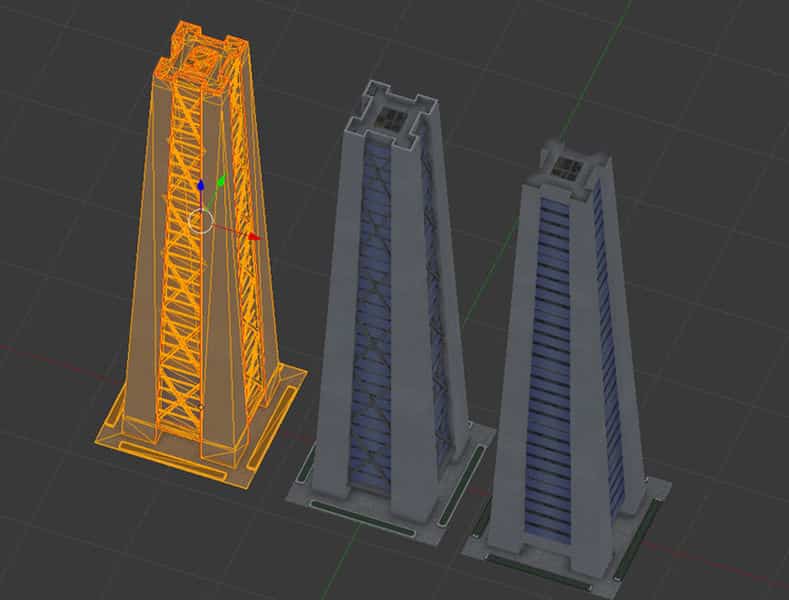Viewport: 789px width, 600px height.
Task: Click the white circle at gizmo center
Action: tap(201, 220)
